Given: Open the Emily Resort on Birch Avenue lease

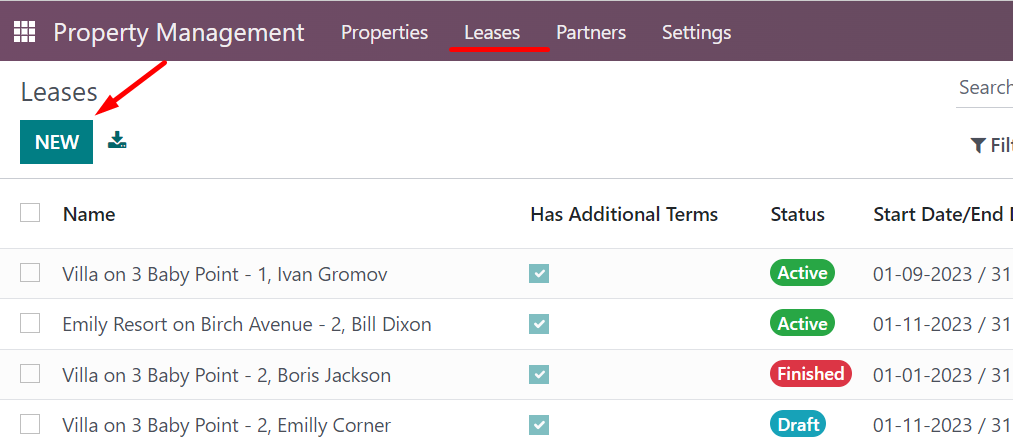Looking at the screenshot, I should click(247, 324).
